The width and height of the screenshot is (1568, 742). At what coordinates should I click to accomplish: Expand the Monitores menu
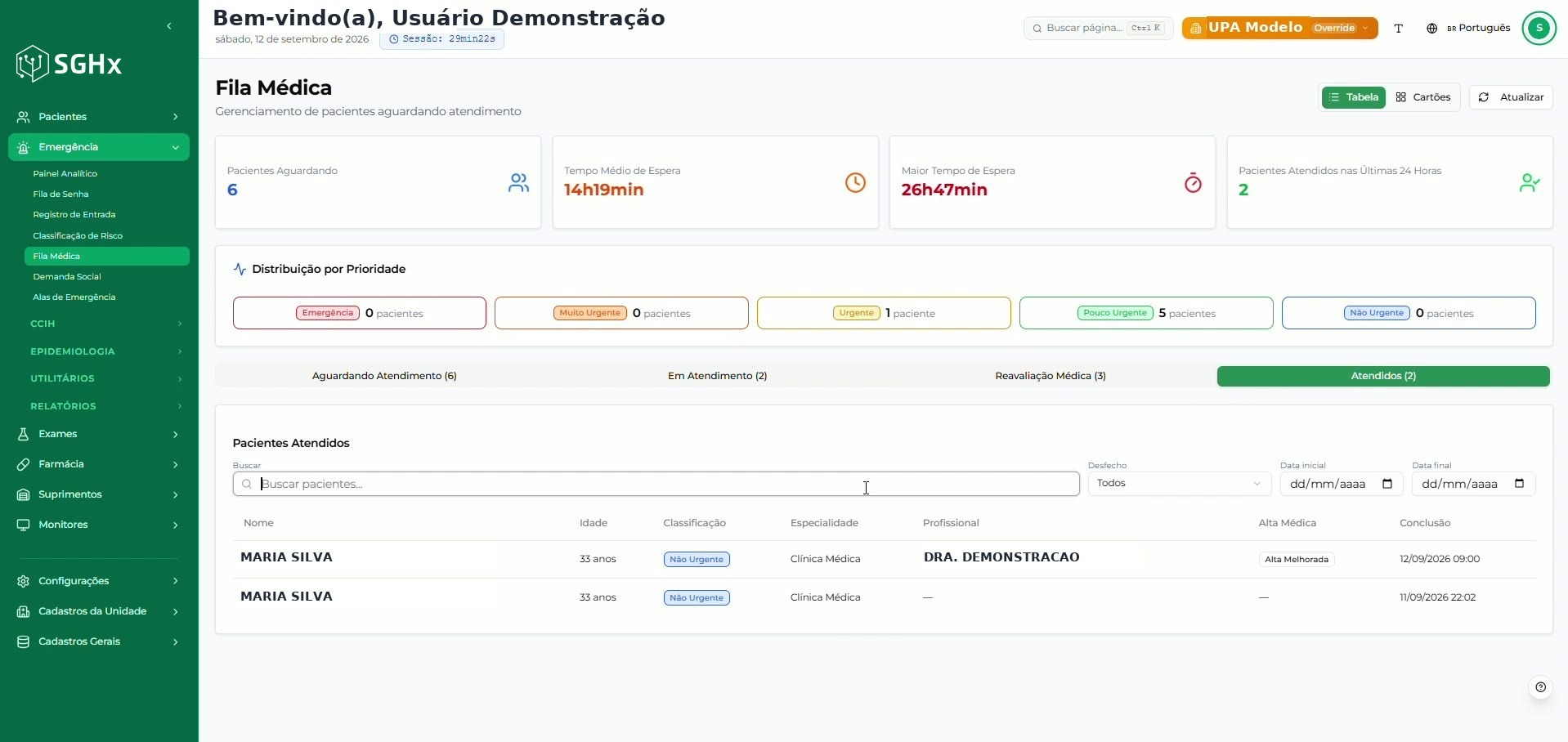click(99, 525)
